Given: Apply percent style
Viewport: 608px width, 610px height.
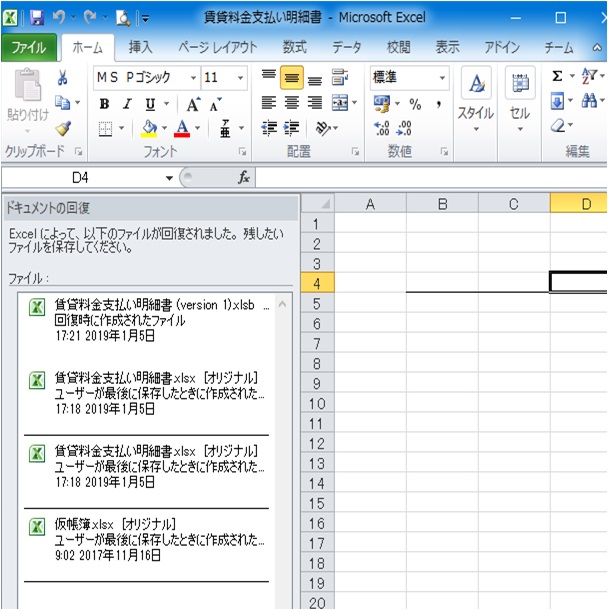Looking at the screenshot, I should 415,104.
